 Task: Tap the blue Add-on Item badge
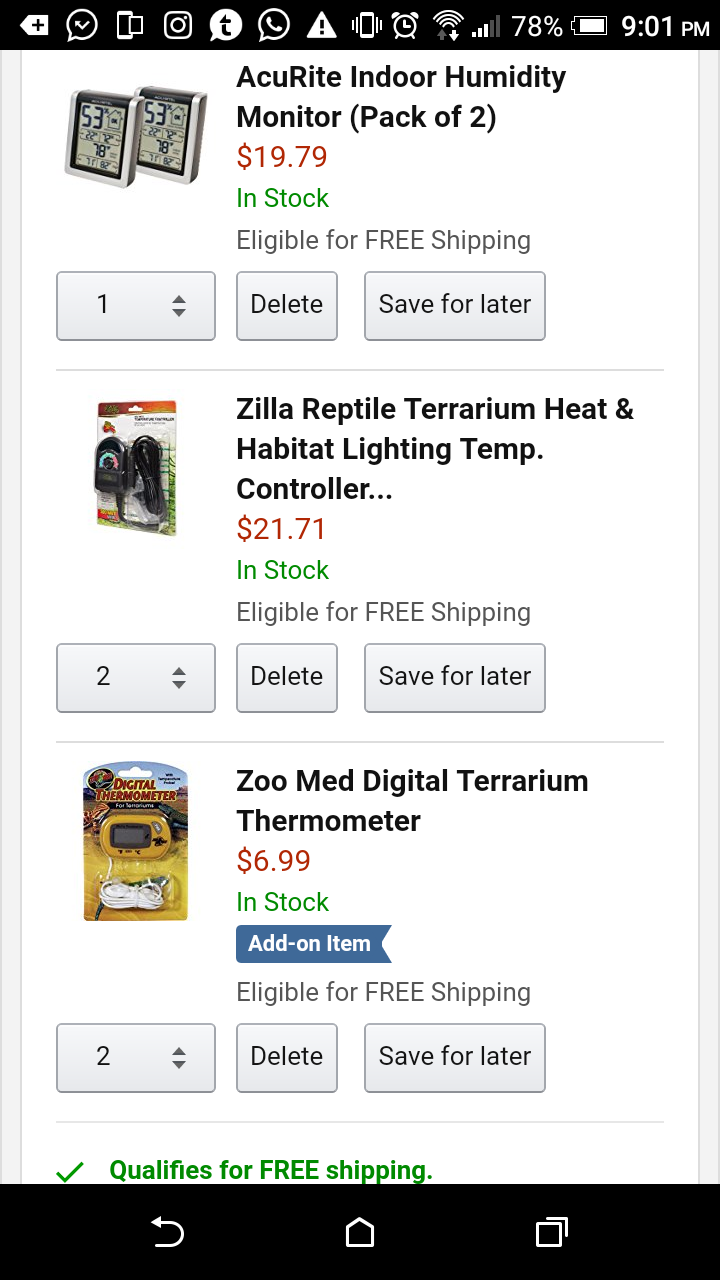click(x=313, y=944)
